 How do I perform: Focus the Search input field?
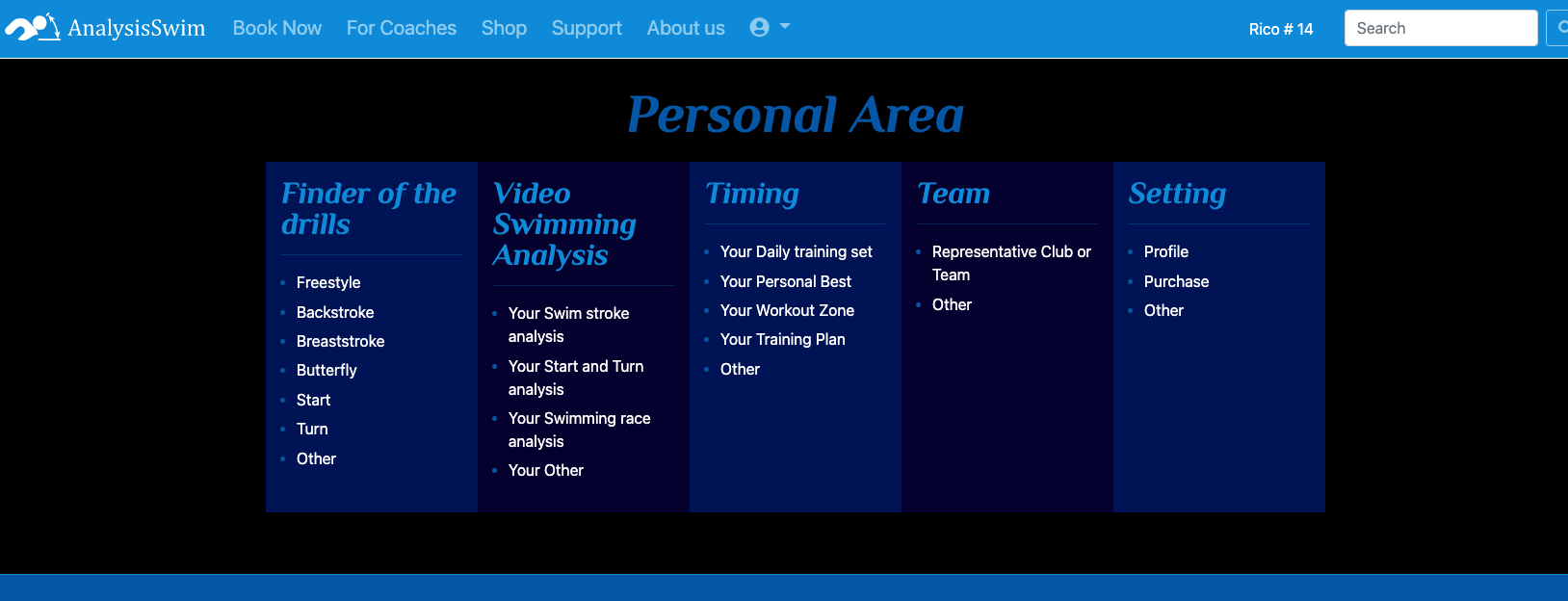coord(1440,28)
